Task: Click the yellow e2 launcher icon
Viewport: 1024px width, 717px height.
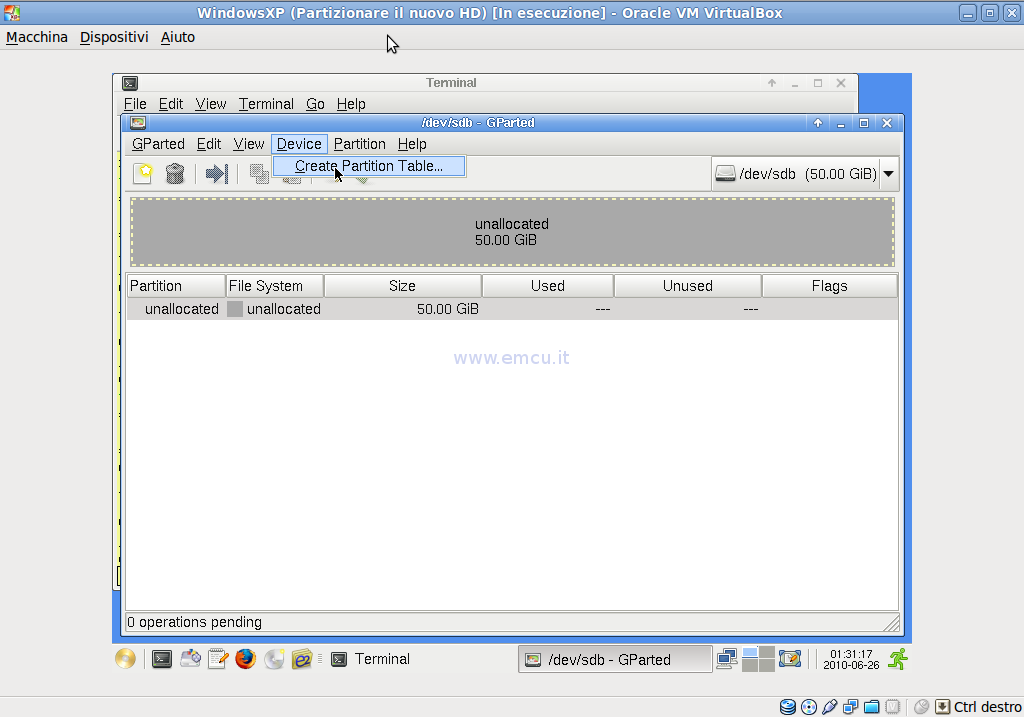Action: 302,659
